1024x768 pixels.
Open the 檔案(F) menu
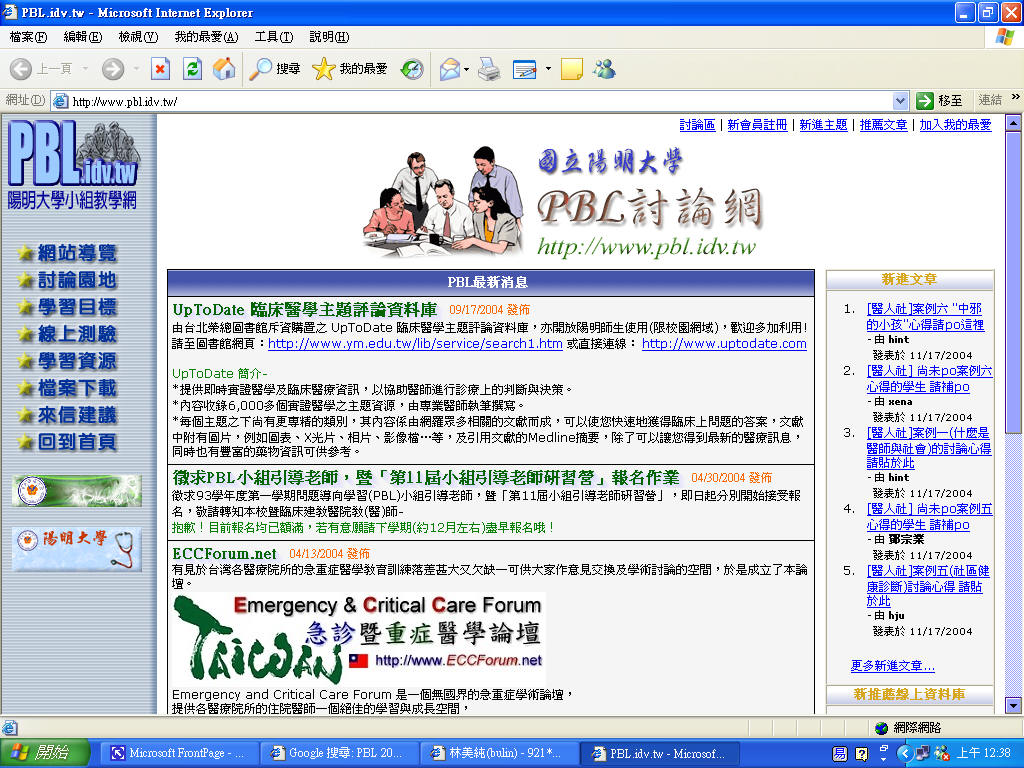pyautogui.click(x=28, y=37)
